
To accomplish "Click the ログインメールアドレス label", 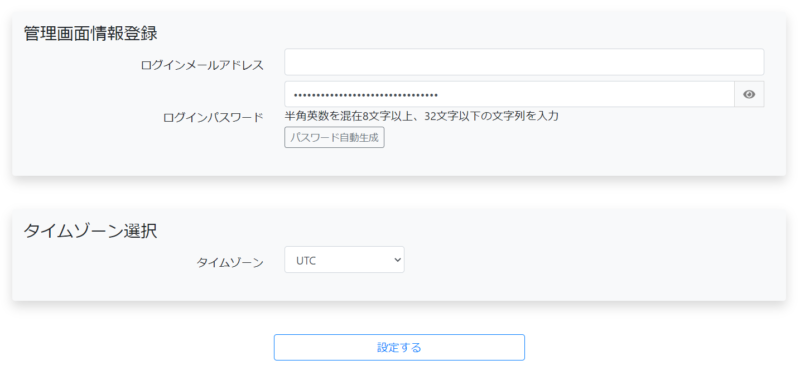I will (x=202, y=65).
